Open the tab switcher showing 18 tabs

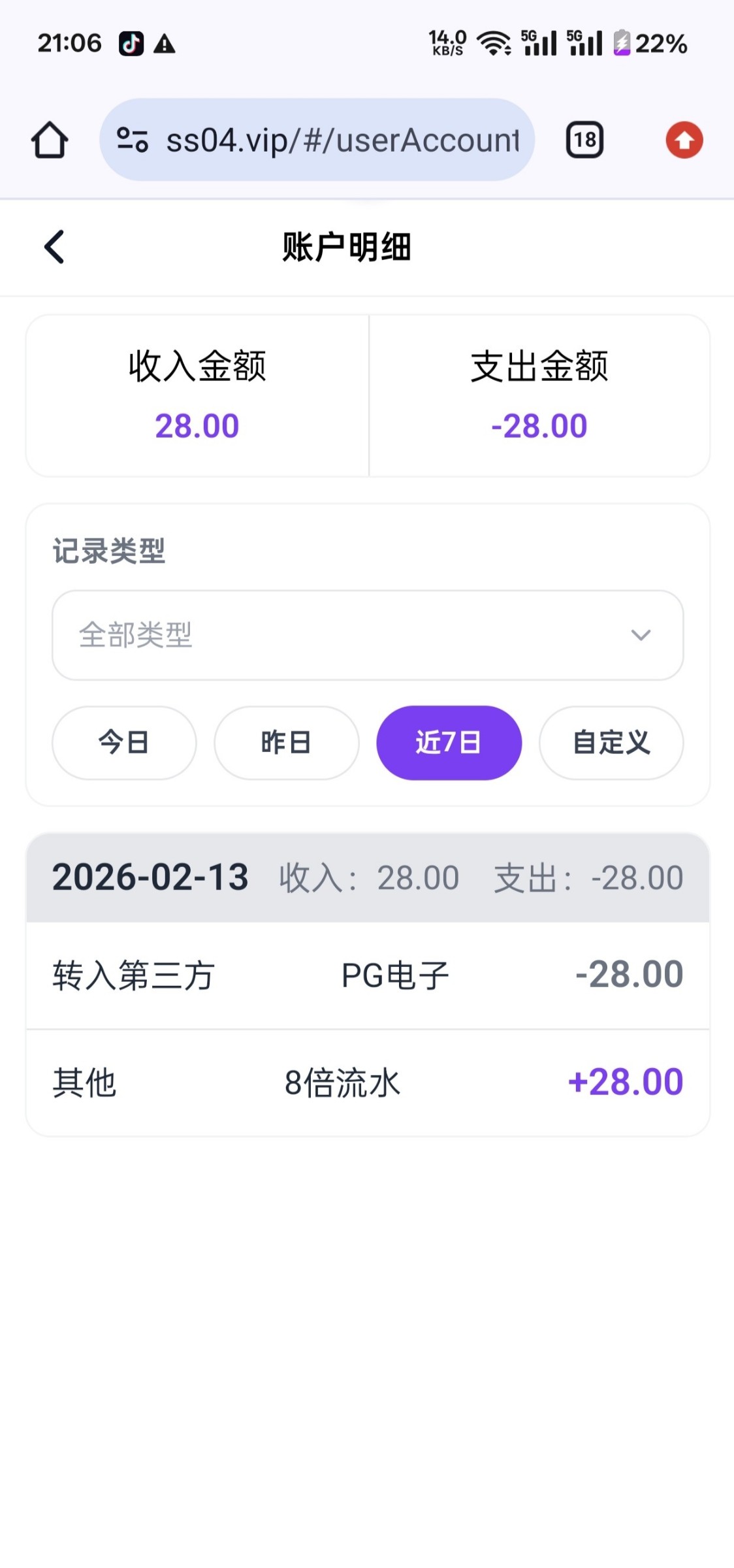[584, 140]
